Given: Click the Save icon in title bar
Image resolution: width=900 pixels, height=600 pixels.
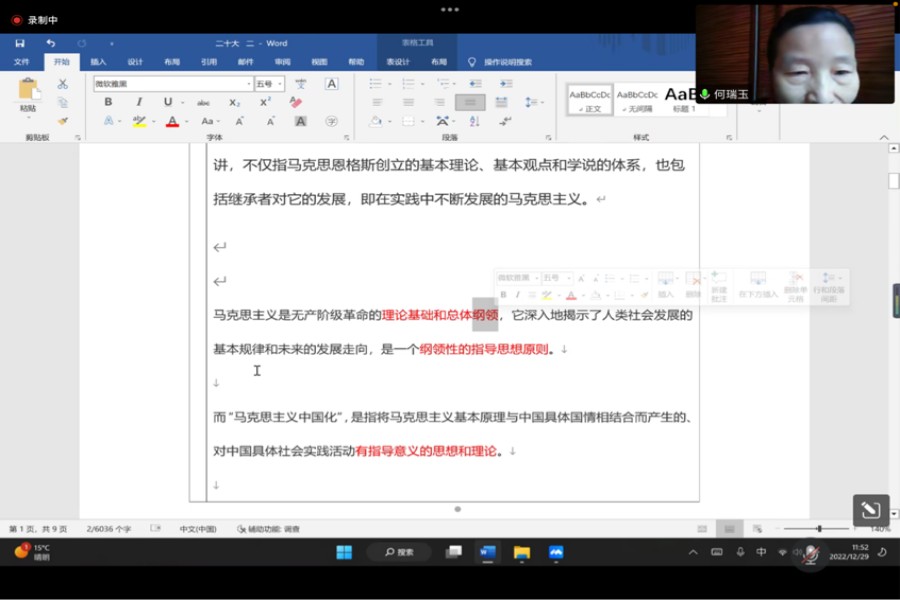Looking at the screenshot, I should coord(20,43).
